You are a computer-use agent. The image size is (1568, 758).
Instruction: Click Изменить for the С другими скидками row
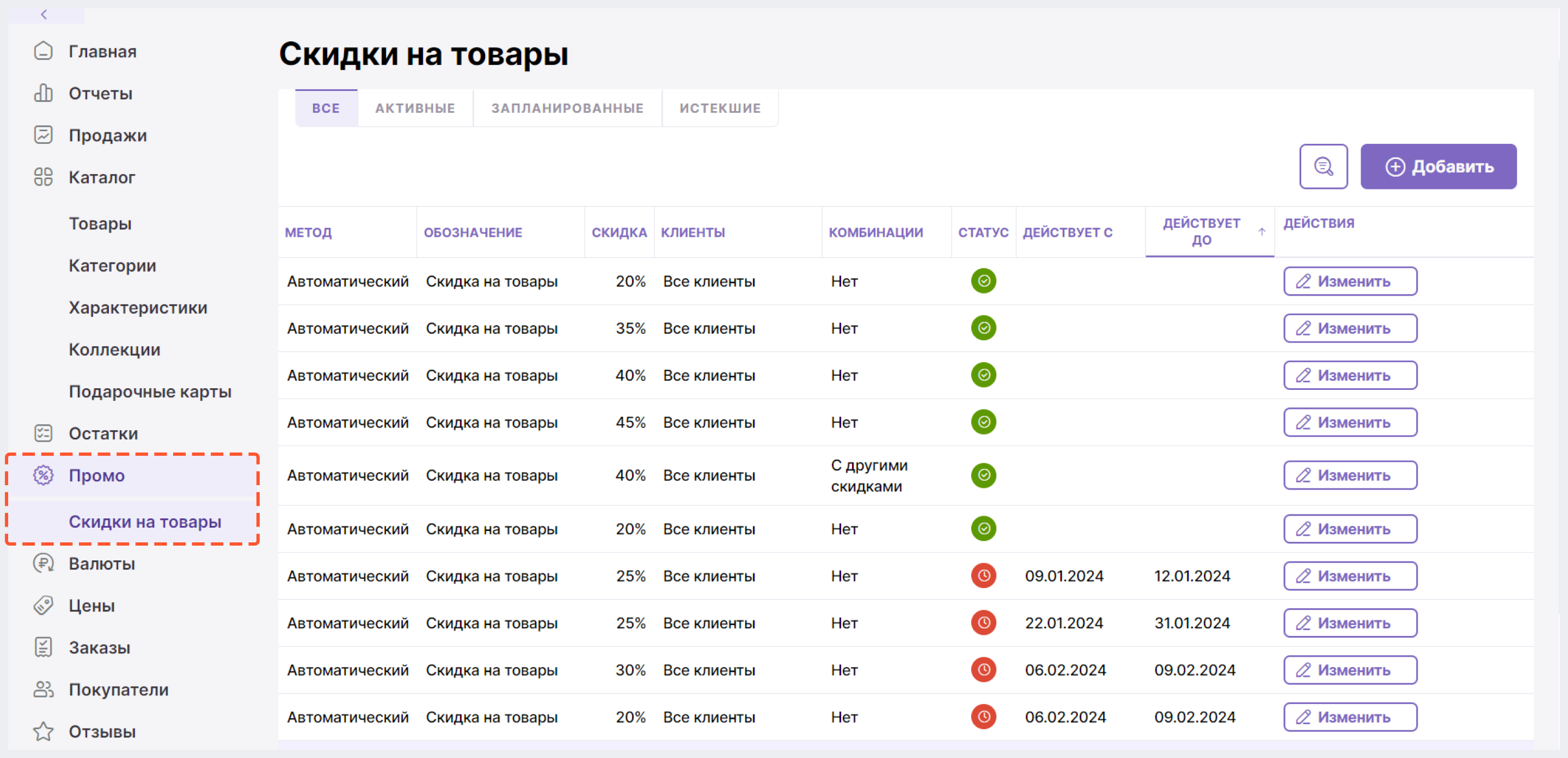[1350, 475]
